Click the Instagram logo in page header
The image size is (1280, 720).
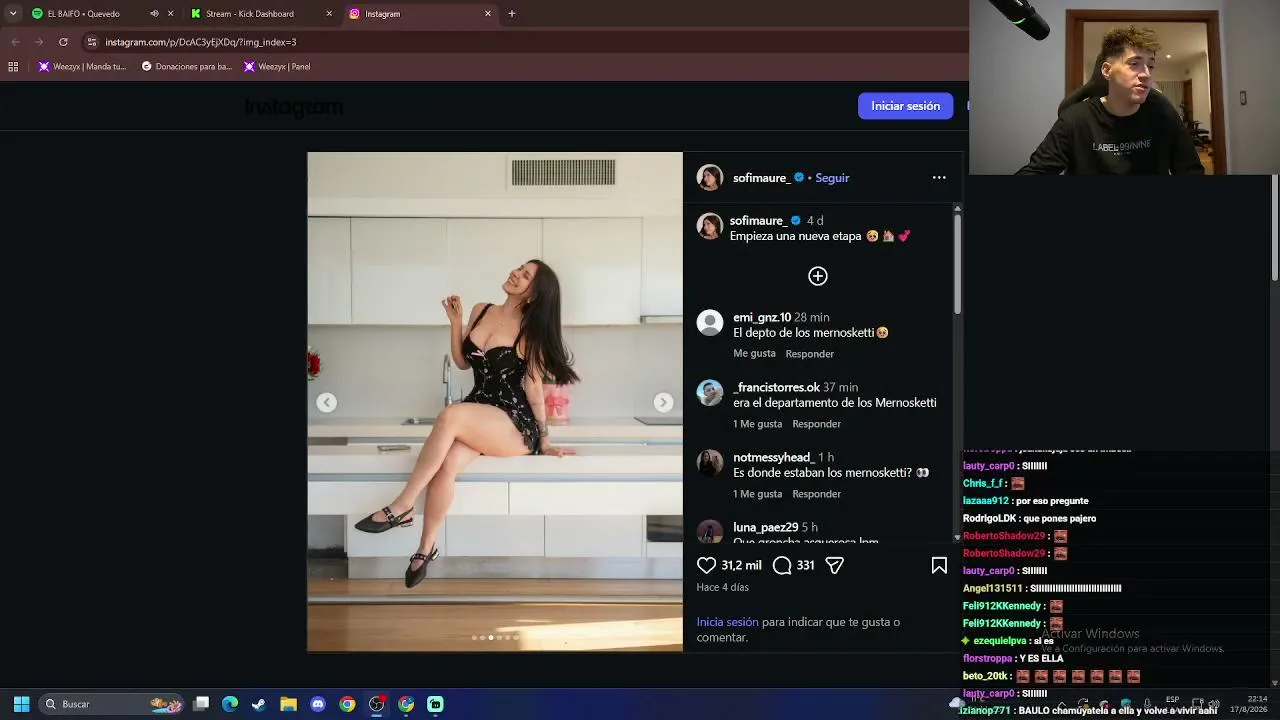click(x=294, y=107)
